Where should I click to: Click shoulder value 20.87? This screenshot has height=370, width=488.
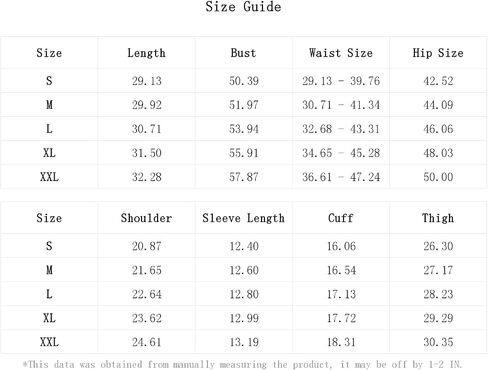[147, 246]
